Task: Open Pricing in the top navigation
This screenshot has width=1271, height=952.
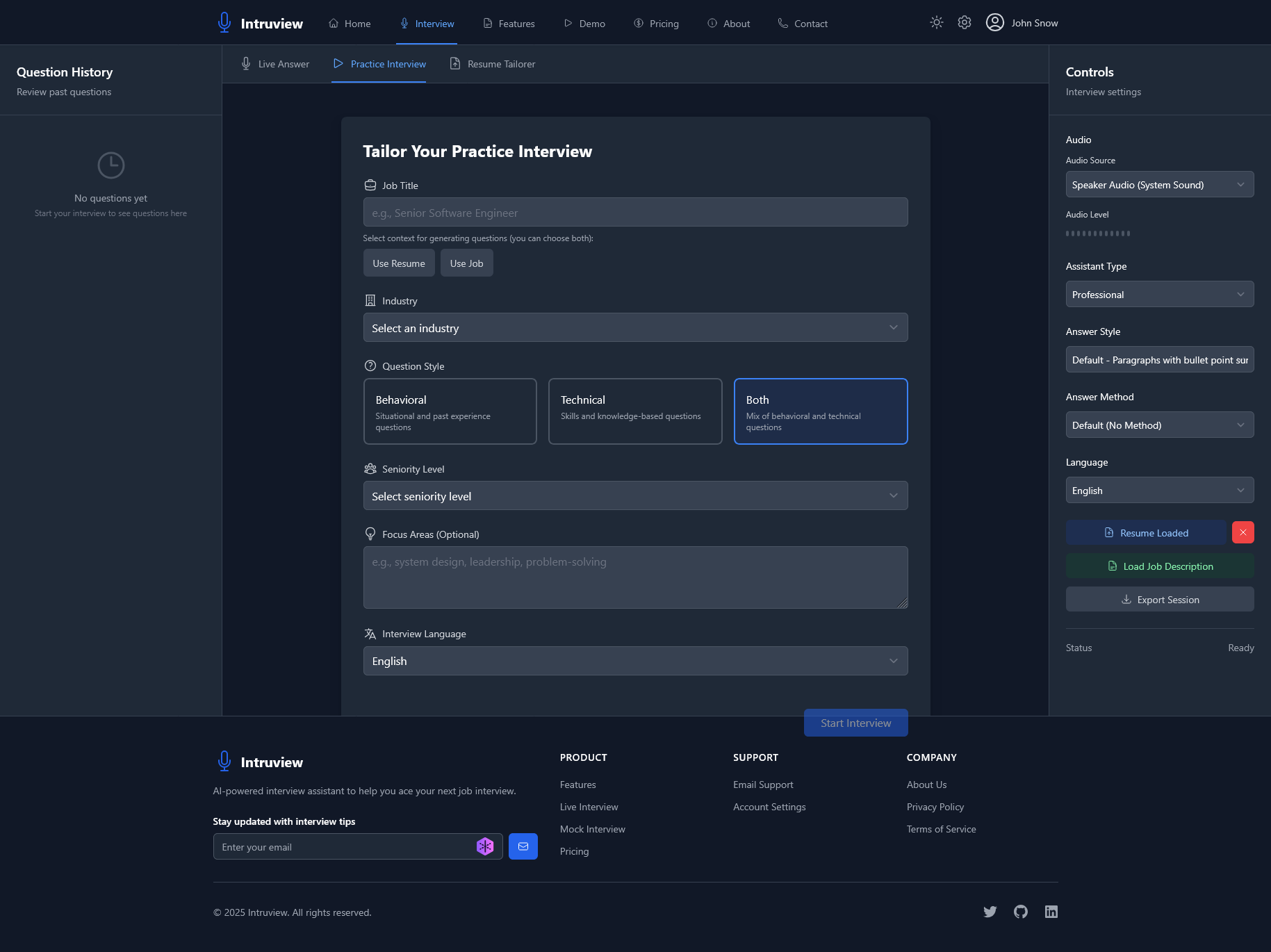Action: coord(656,24)
